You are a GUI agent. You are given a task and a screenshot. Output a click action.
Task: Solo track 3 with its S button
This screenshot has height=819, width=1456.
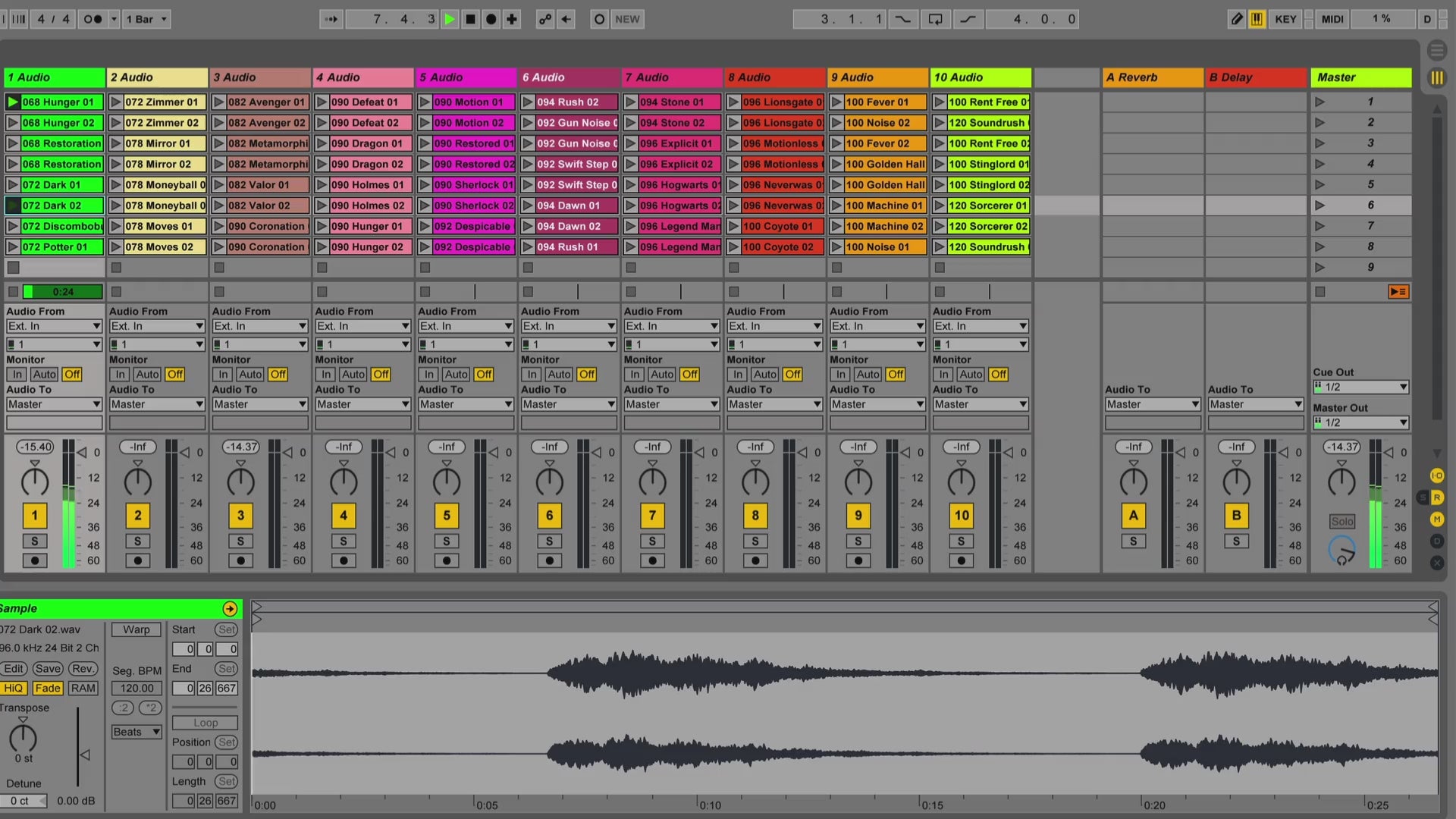(x=240, y=541)
